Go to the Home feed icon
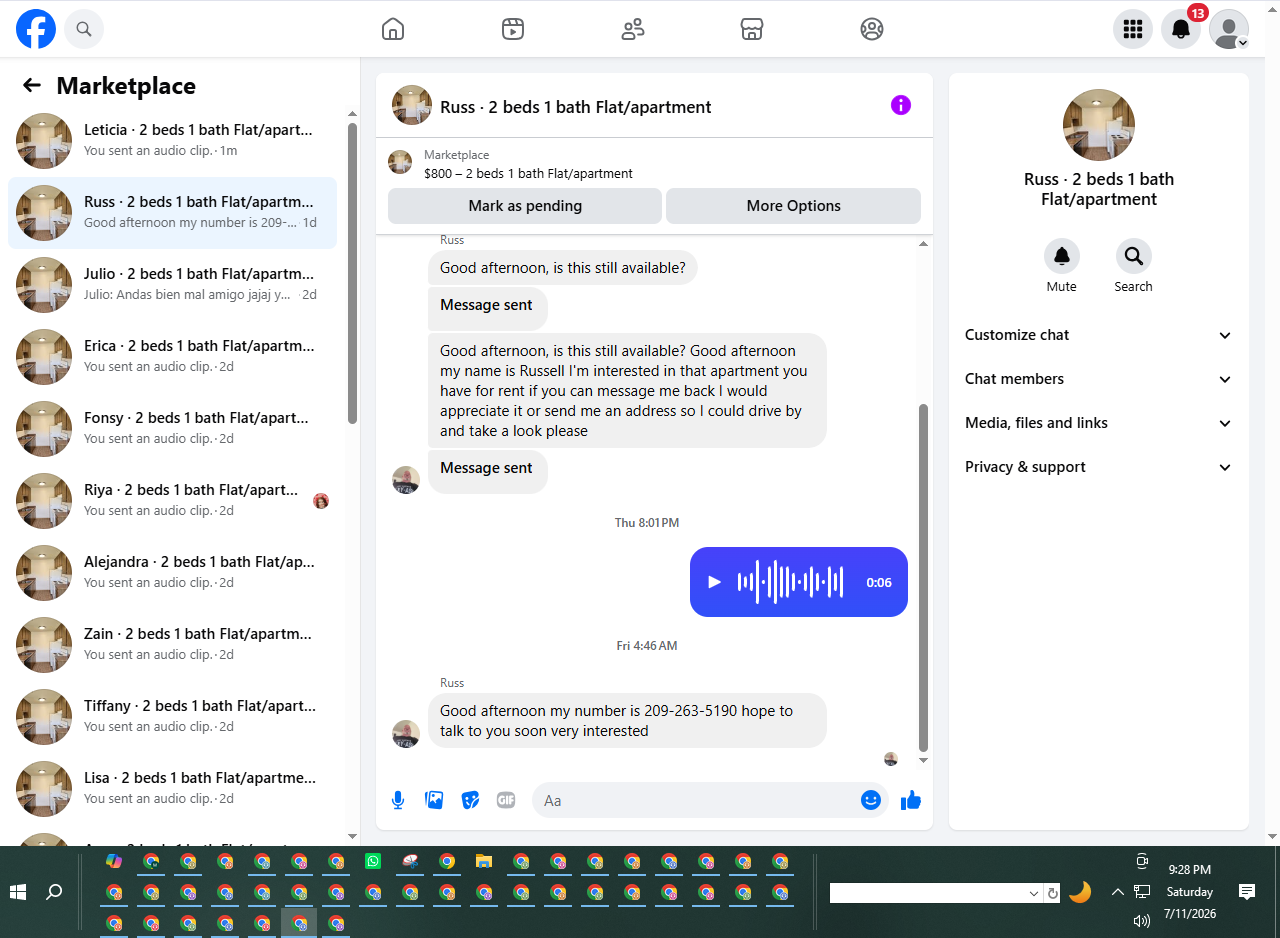The image size is (1280, 938). coord(393,29)
